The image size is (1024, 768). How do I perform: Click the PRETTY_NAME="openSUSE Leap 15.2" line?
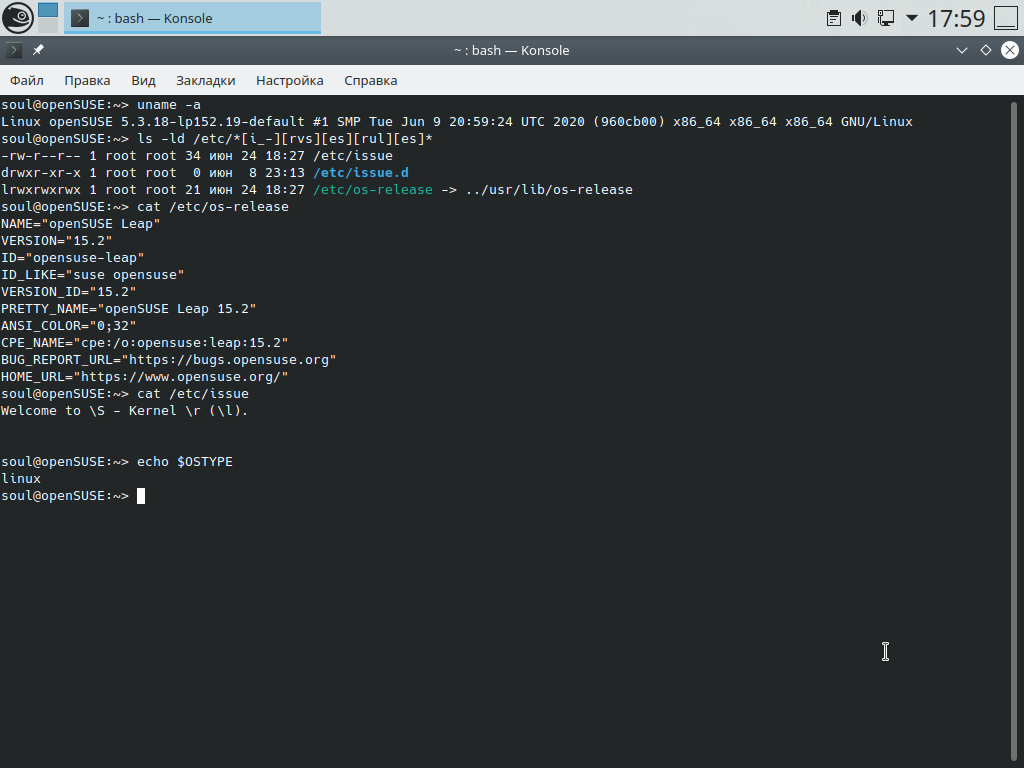point(129,308)
